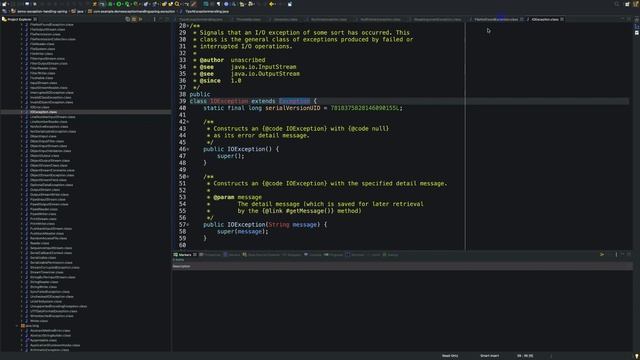Minimize the Project Explorer view
Image resolution: width=640 pixels, height=360 pixels.
(161, 19)
